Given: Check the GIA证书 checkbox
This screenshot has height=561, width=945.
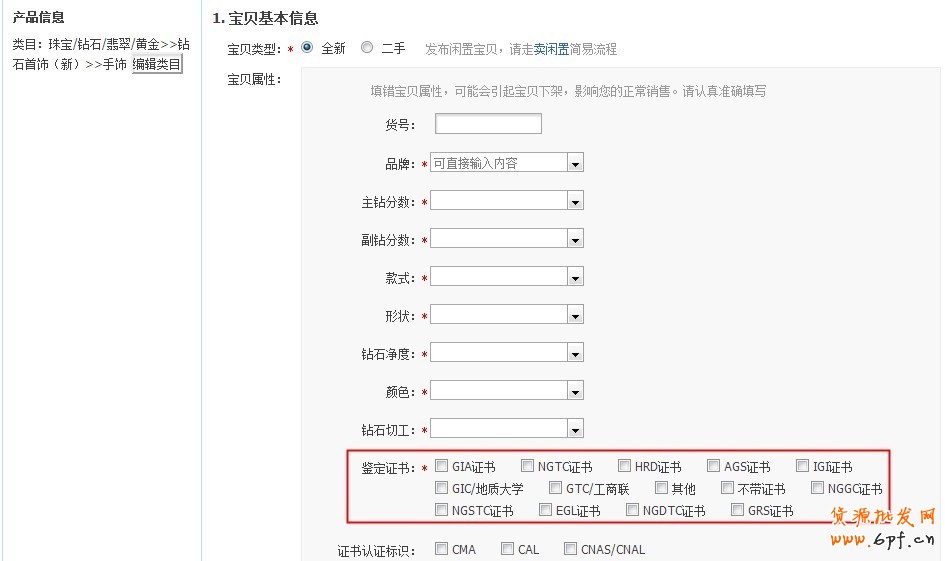Looking at the screenshot, I should click(x=442, y=466).
